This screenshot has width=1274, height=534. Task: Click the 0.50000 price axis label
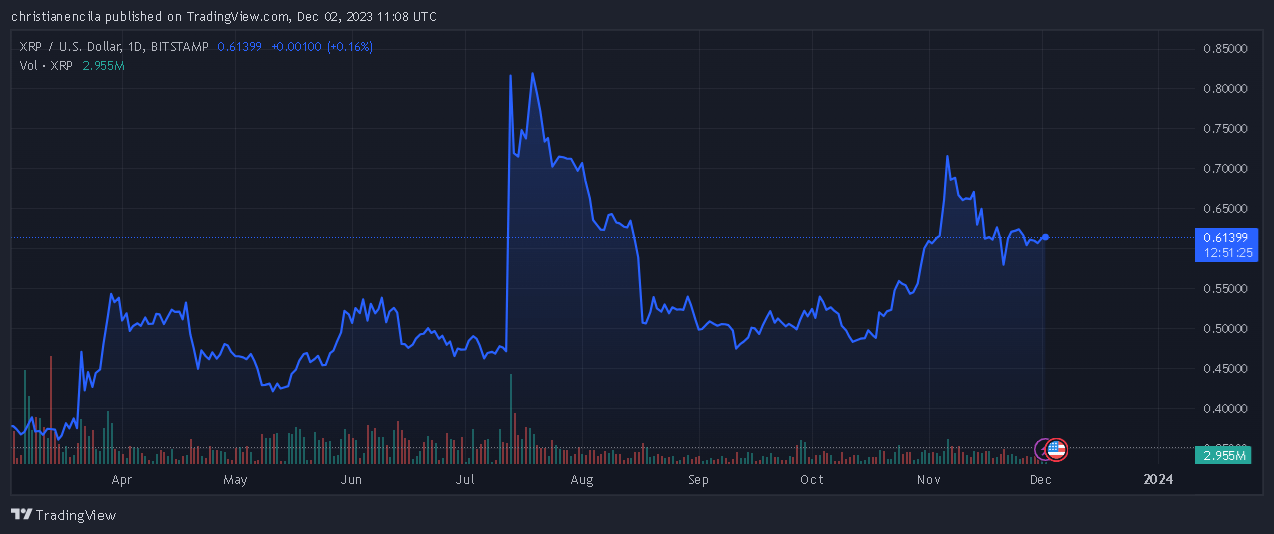[1225, 328]
